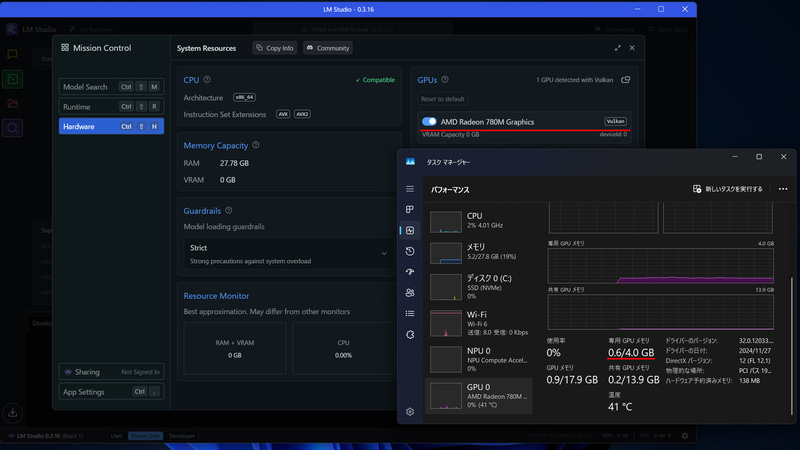Open Task Manager hamburger navigation menu

point(410,189)
